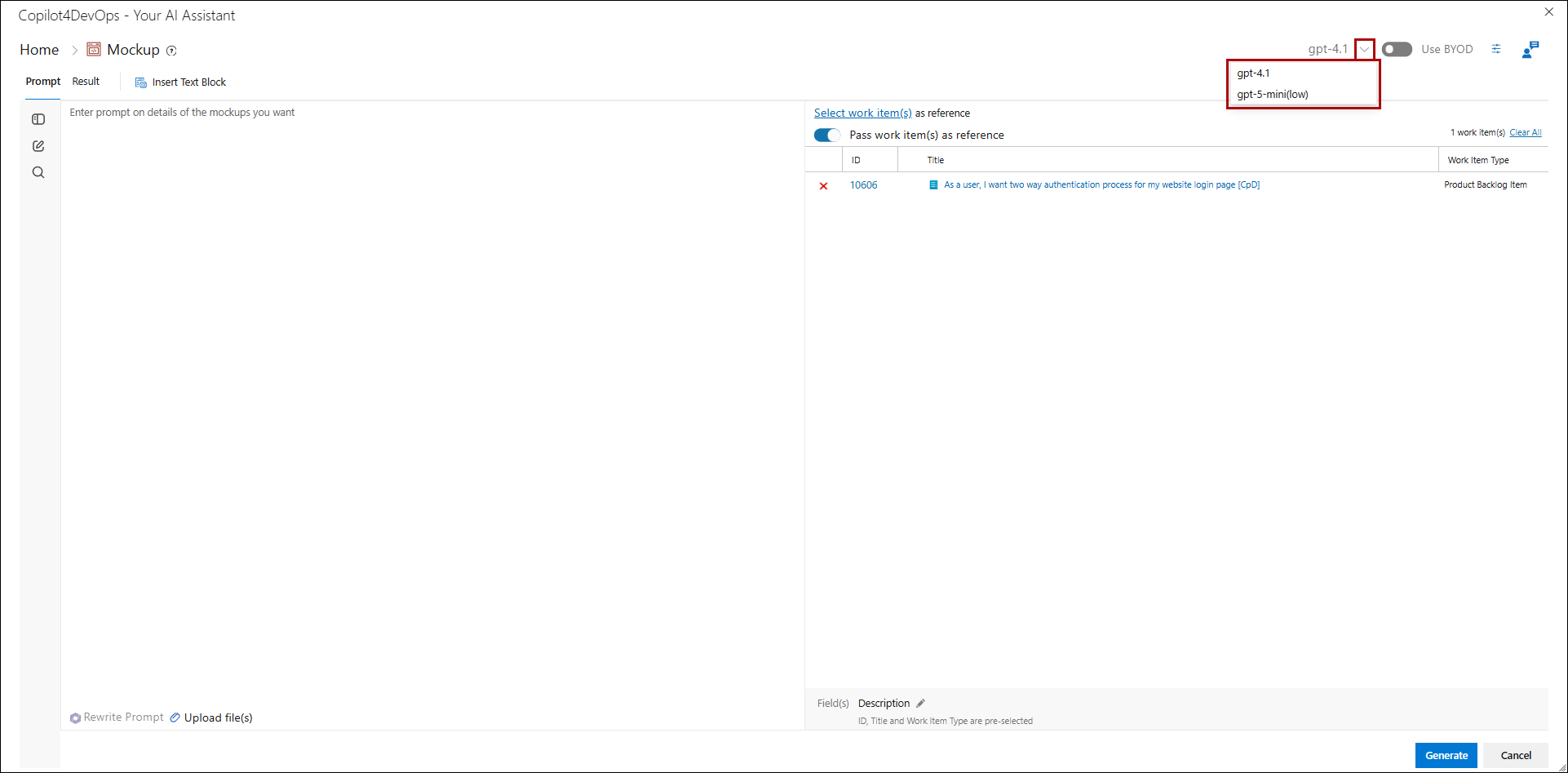
Task: Enable the Use BYOD toggle
Action: [x=1397, y=49]
